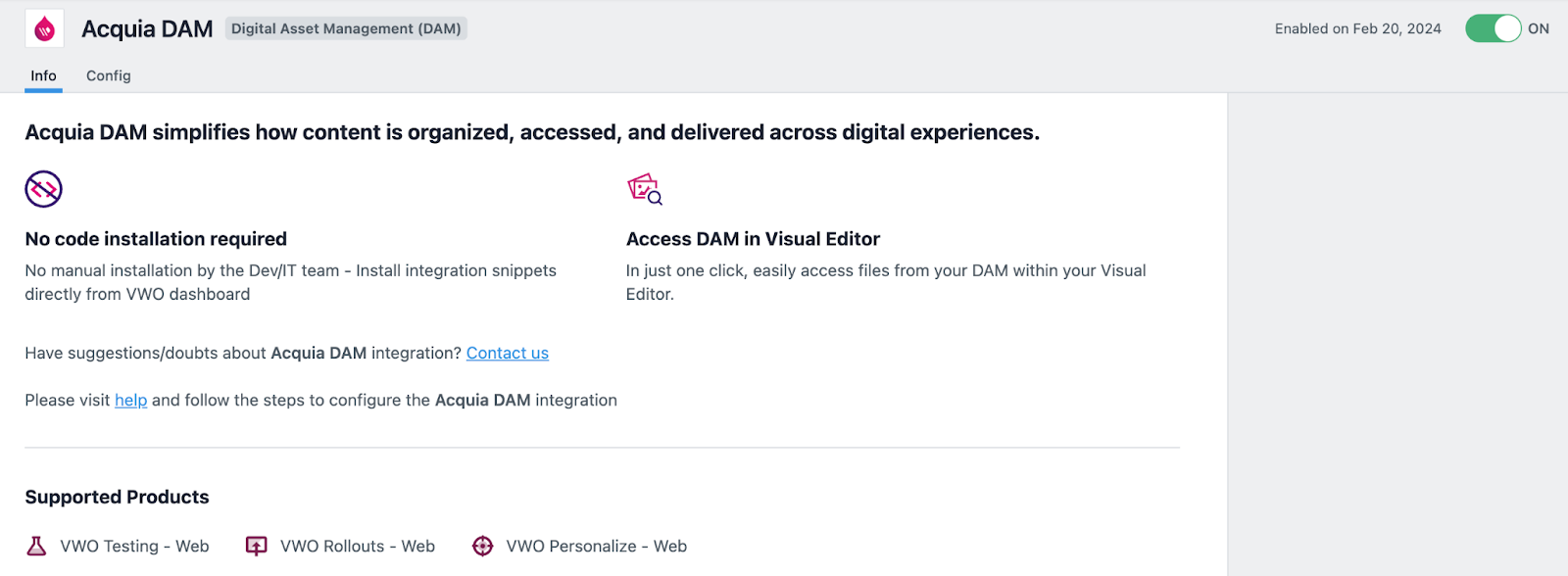Viewport: 1568px width, 576px height.
Task: Turn off the Acquia DAM integration toggle
Action: tap(1493, 28)
